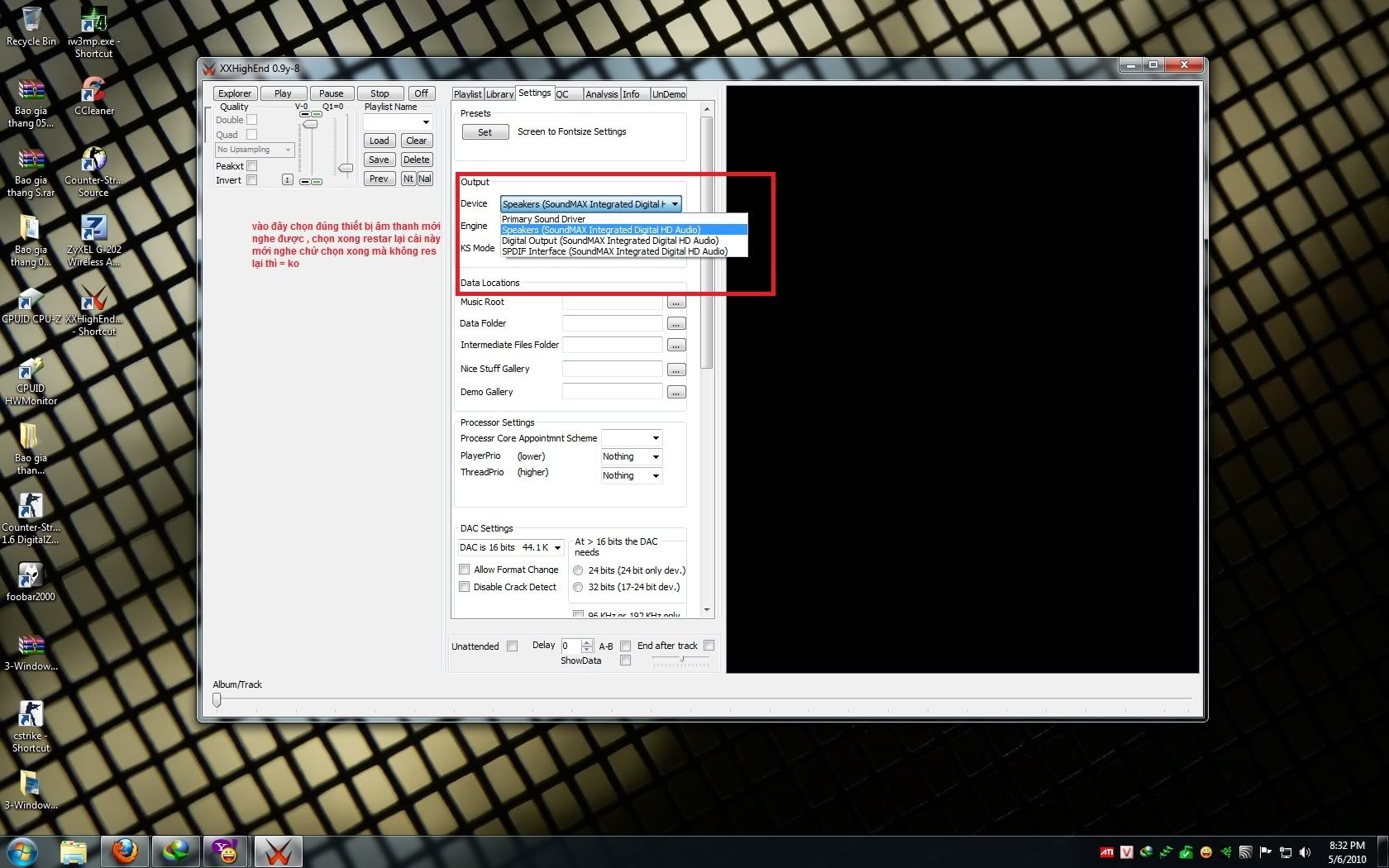Open the UnDemo tab
Image resolution: width=1389 pixels, height=868 pixels.
(x=669, y=94)
